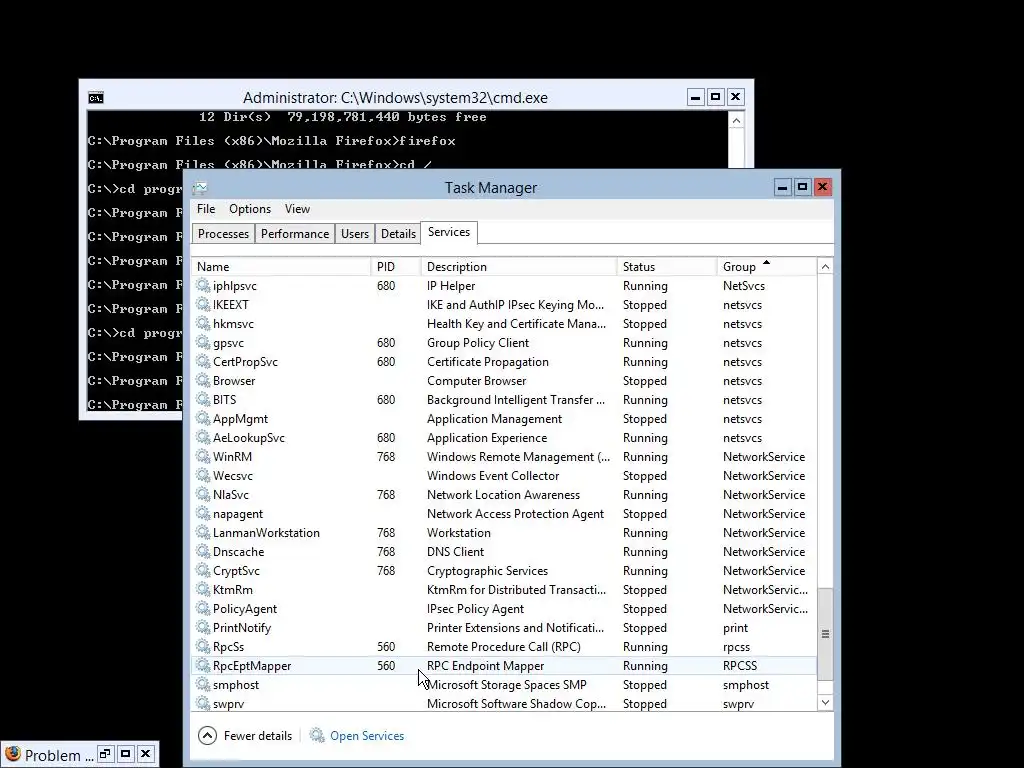
Task: Click the gear icon beside Browser service
Action: (203, 380)
